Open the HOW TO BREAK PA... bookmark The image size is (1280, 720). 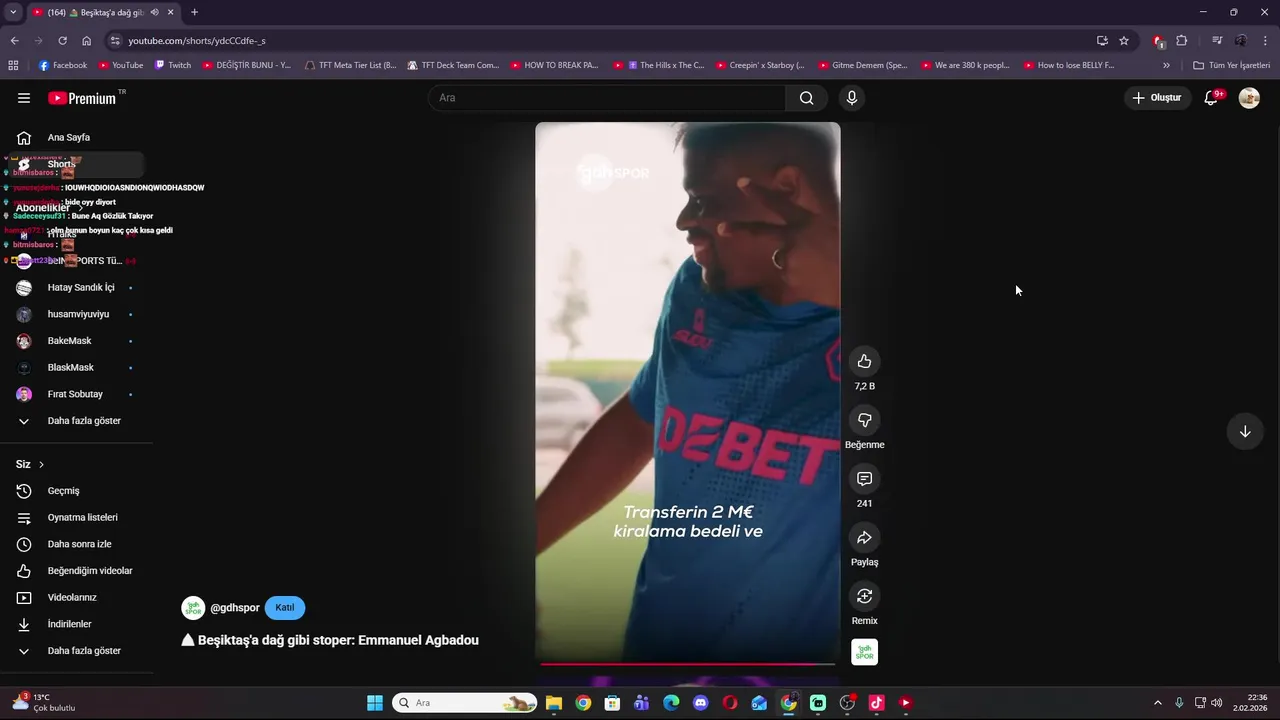pos(555,65)
